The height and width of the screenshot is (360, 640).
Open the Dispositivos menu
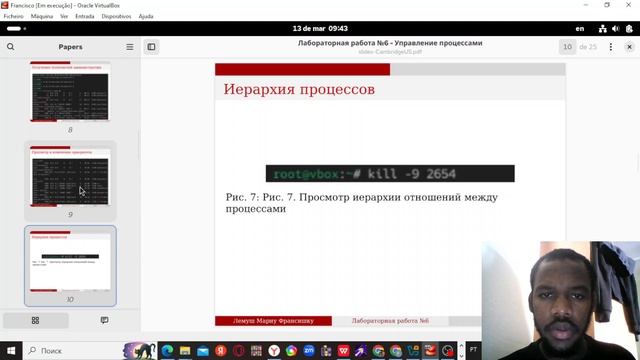click(116, 16)
